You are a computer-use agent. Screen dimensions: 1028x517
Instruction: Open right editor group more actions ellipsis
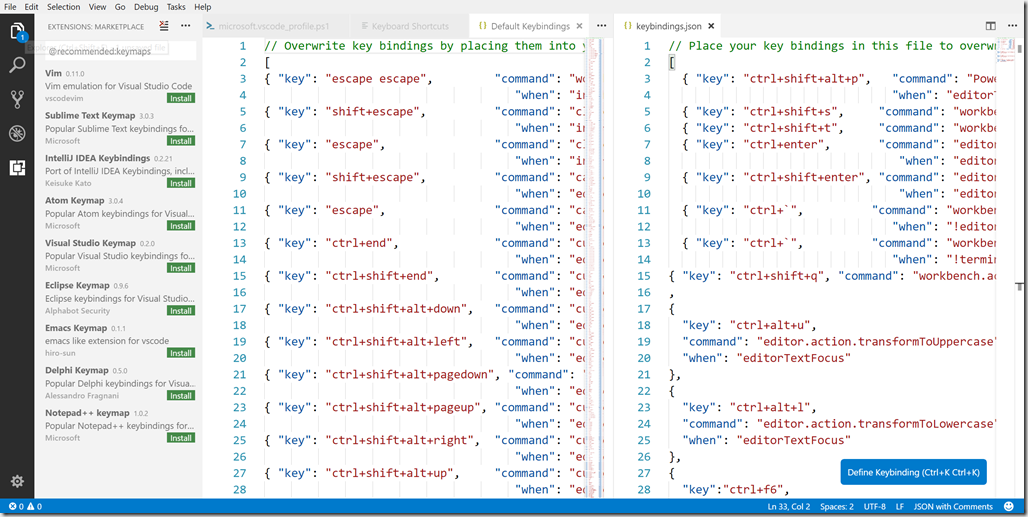[1011, 26]
